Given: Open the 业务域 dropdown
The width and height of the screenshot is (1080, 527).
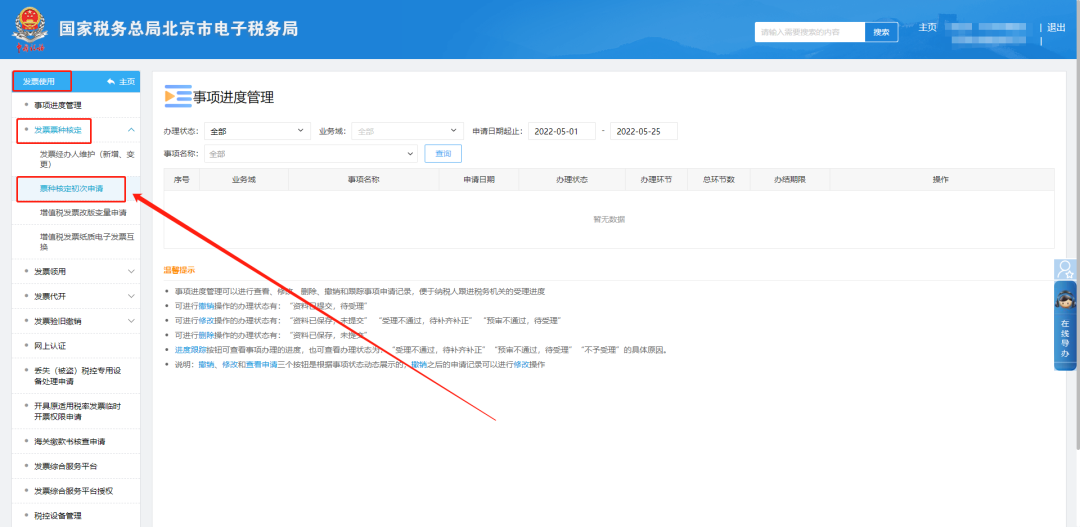Looking at the screenshot, I should [x=405, y=131].
